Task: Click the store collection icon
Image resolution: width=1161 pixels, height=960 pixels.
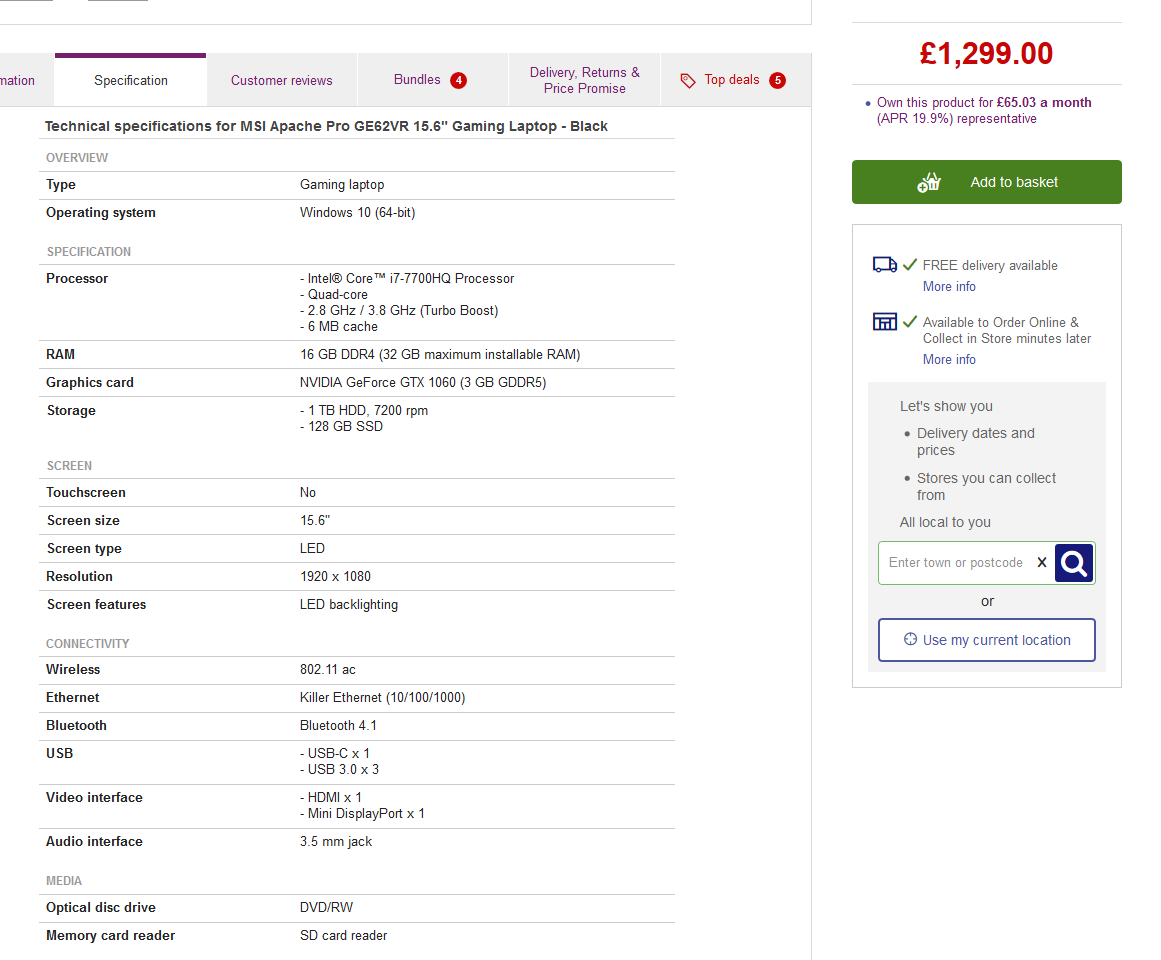Action: (885, 321)
